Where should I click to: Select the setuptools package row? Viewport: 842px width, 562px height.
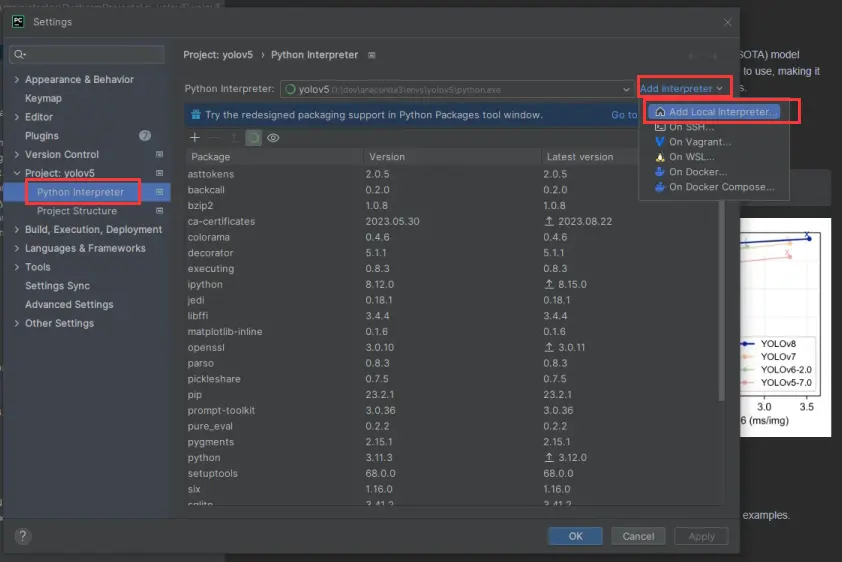[x=452, y=473]
